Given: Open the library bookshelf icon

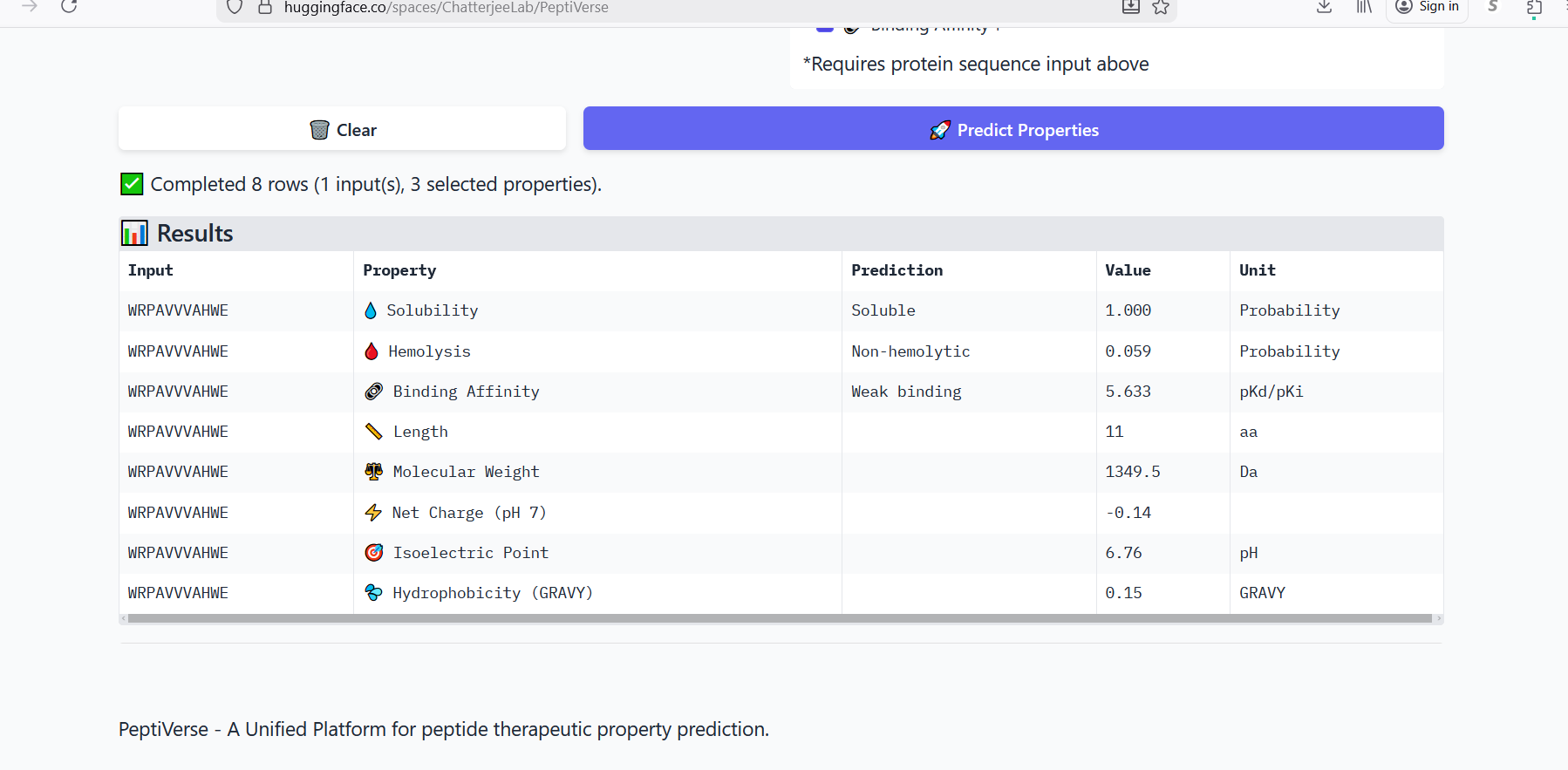Looking at the screenshot, I should pos(1364,7).
